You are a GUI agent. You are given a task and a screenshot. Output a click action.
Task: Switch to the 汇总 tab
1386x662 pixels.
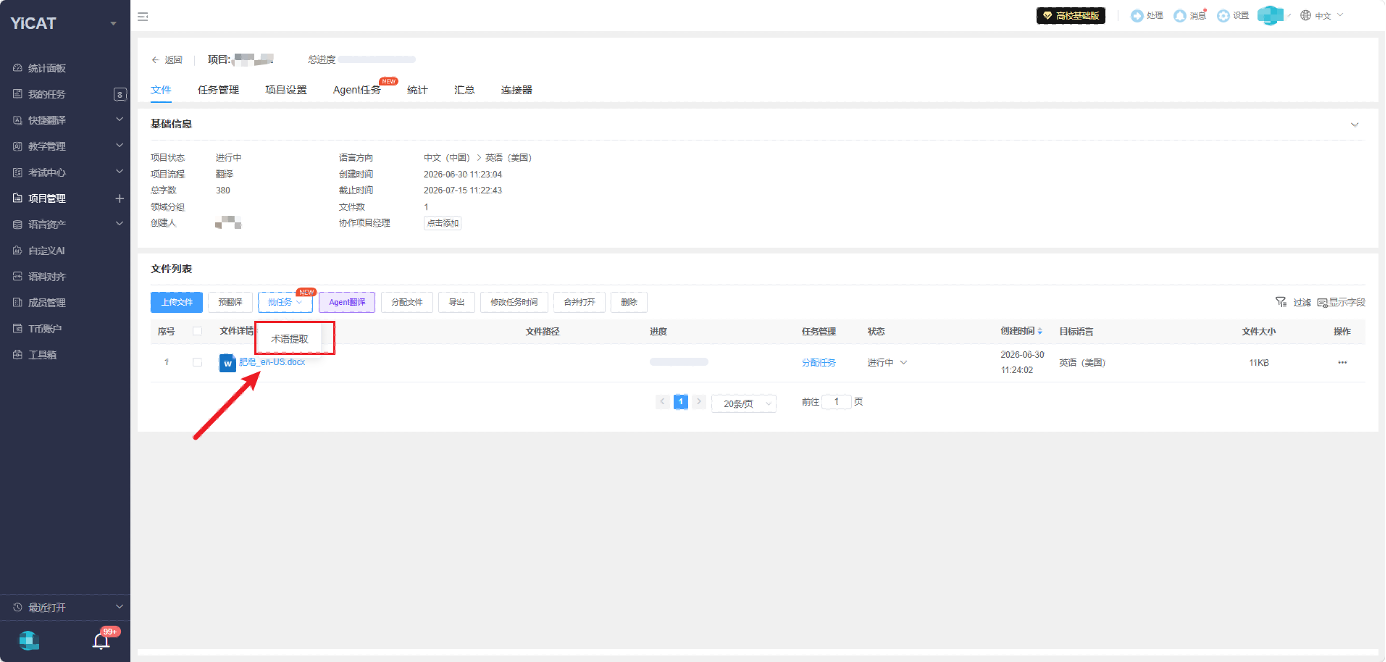(x=464, y=90)
